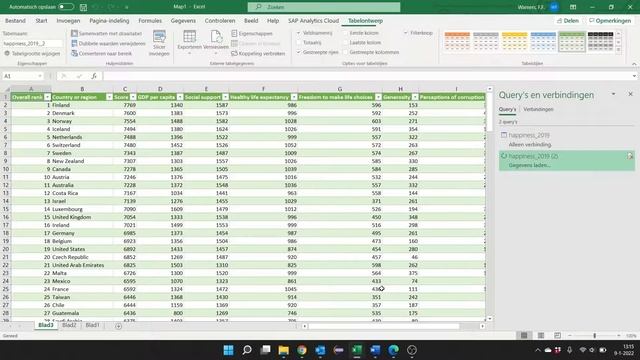The width and height of the screenshot is (640, 360).
Task: Select the cell containing Finland
Action: pyautogui.click(x=82, y=105)
